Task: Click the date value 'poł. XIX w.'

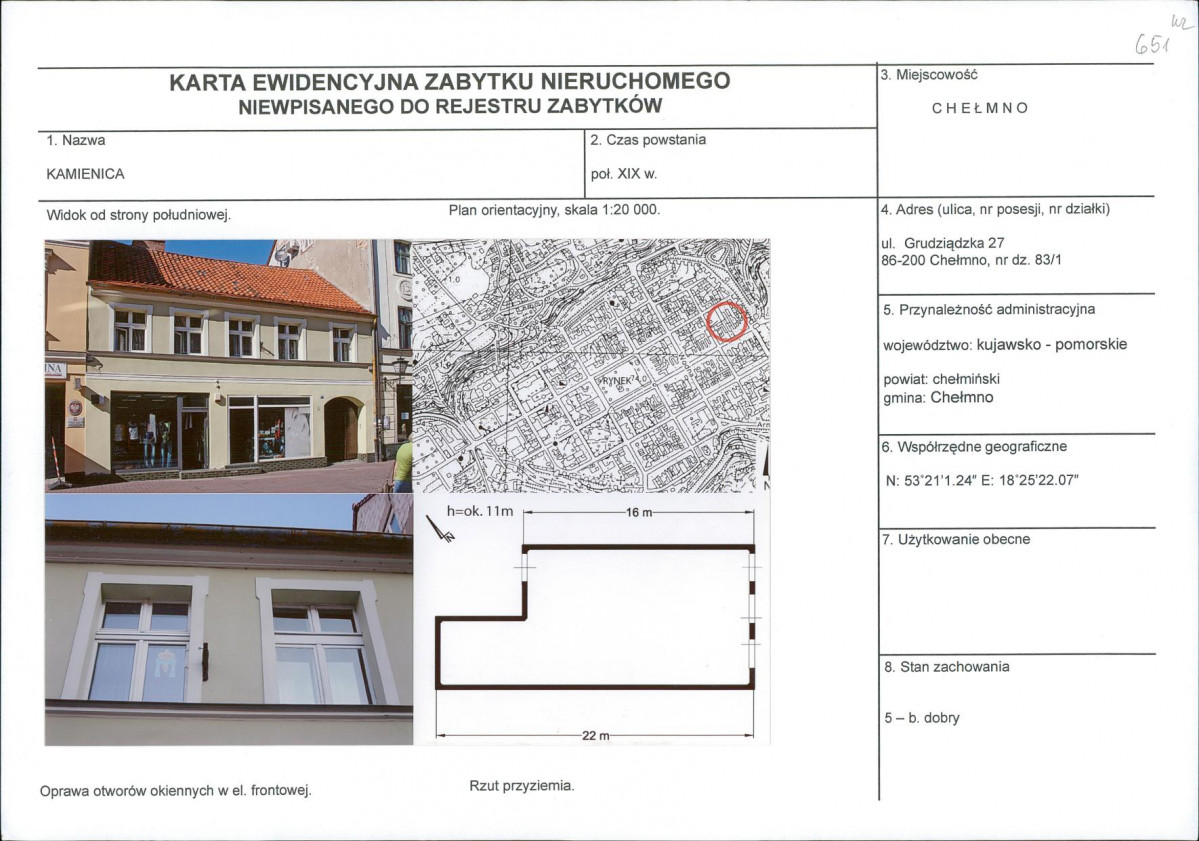Action: click(x=624, y=174)
